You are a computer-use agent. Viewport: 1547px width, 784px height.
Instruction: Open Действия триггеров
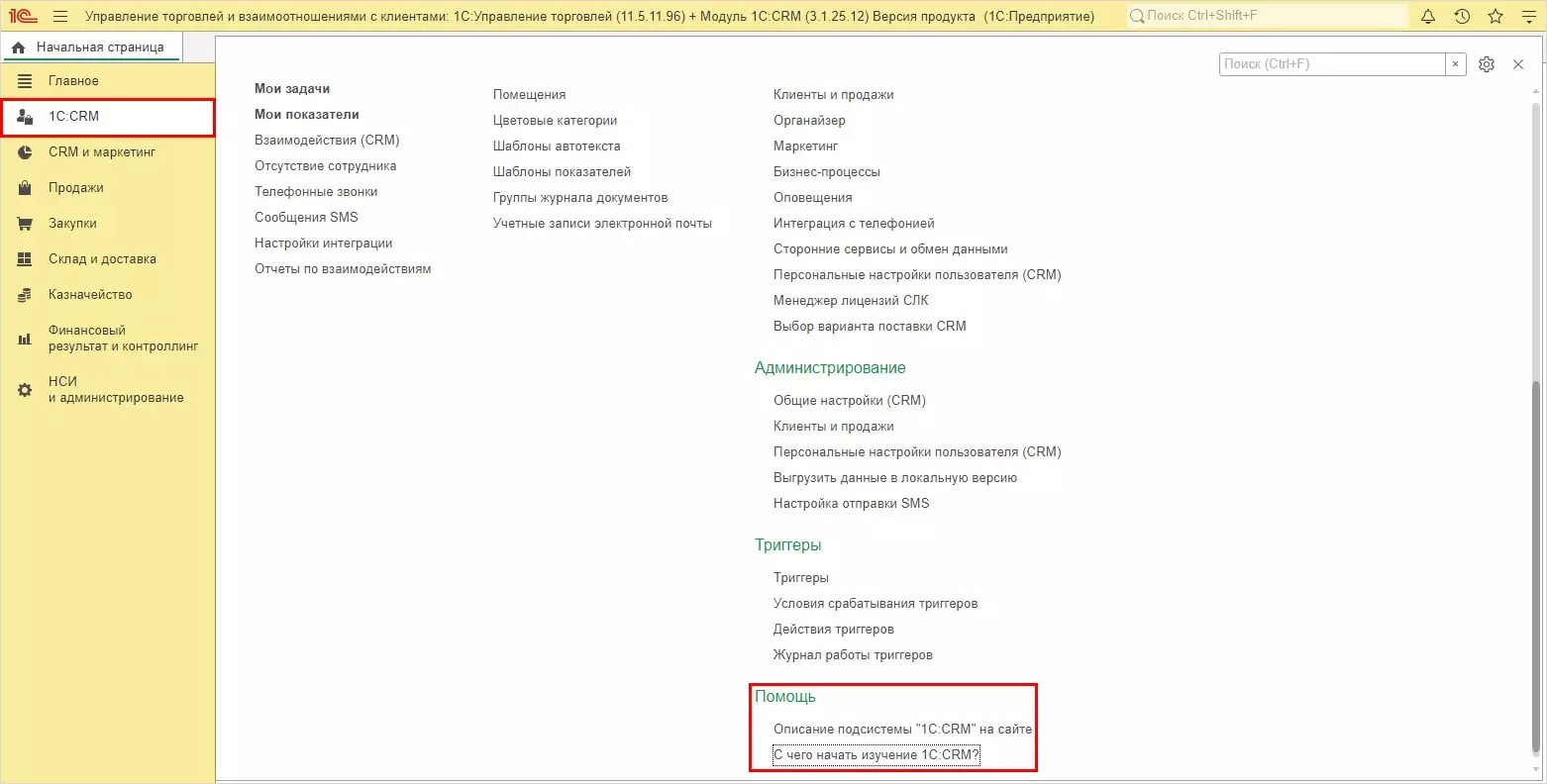(x=834, y=630)
